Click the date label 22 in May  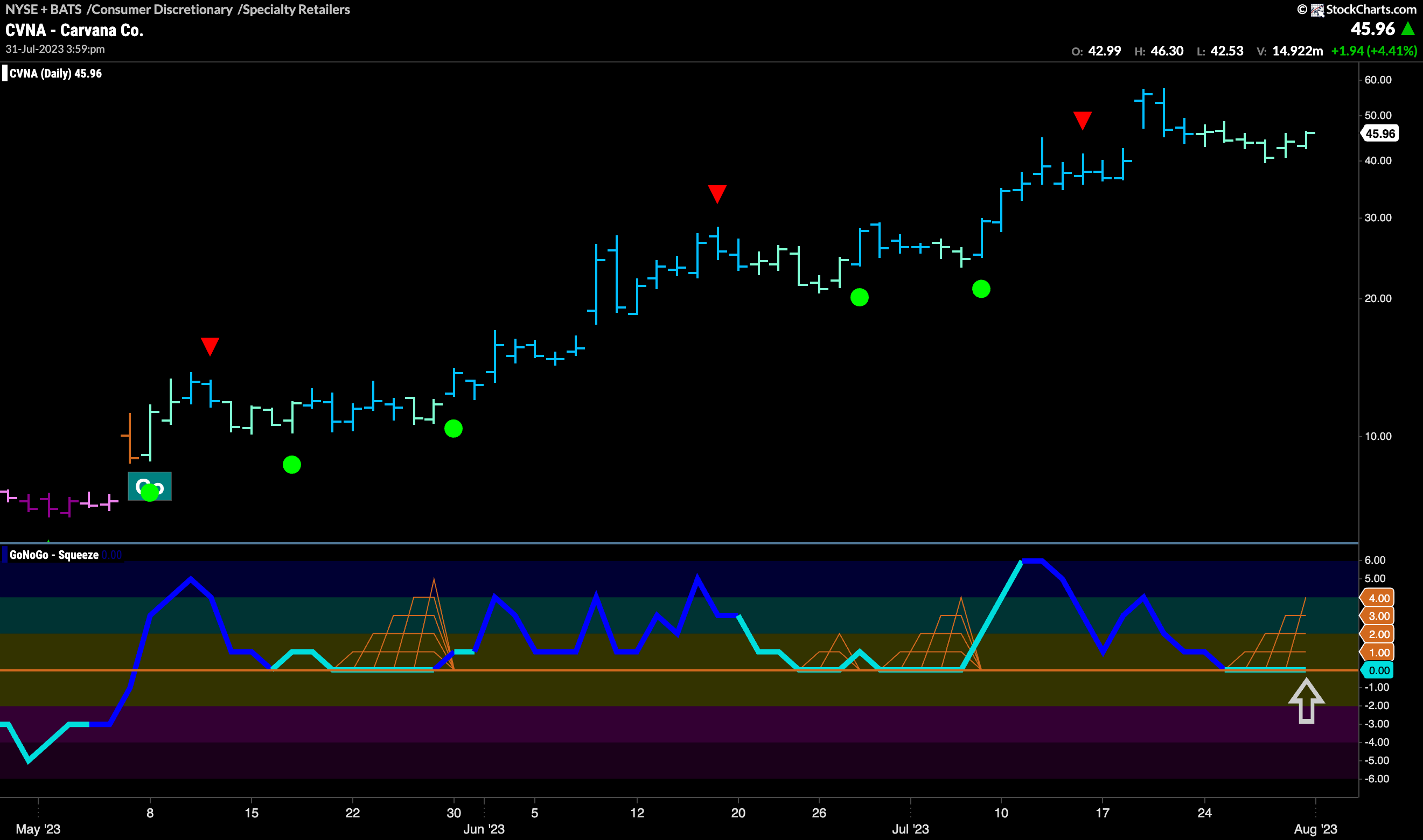pos(353,813)
